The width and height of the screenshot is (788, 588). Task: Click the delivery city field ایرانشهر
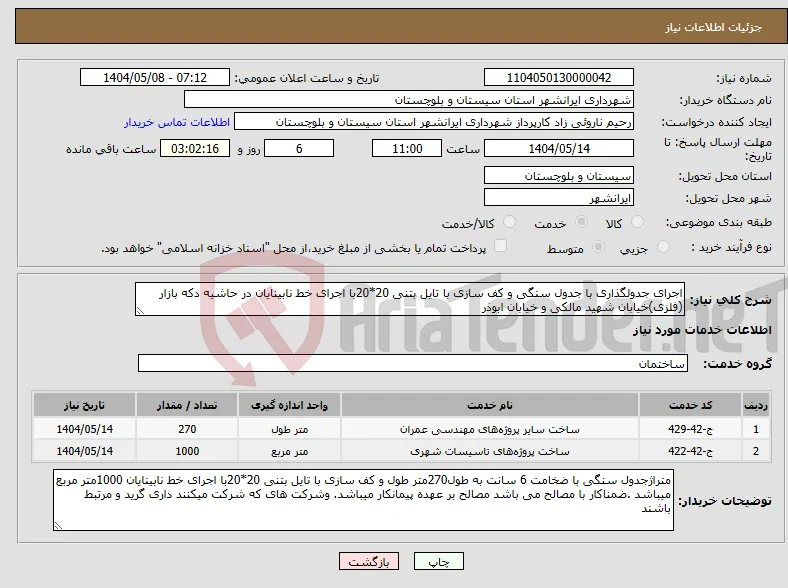558,198
